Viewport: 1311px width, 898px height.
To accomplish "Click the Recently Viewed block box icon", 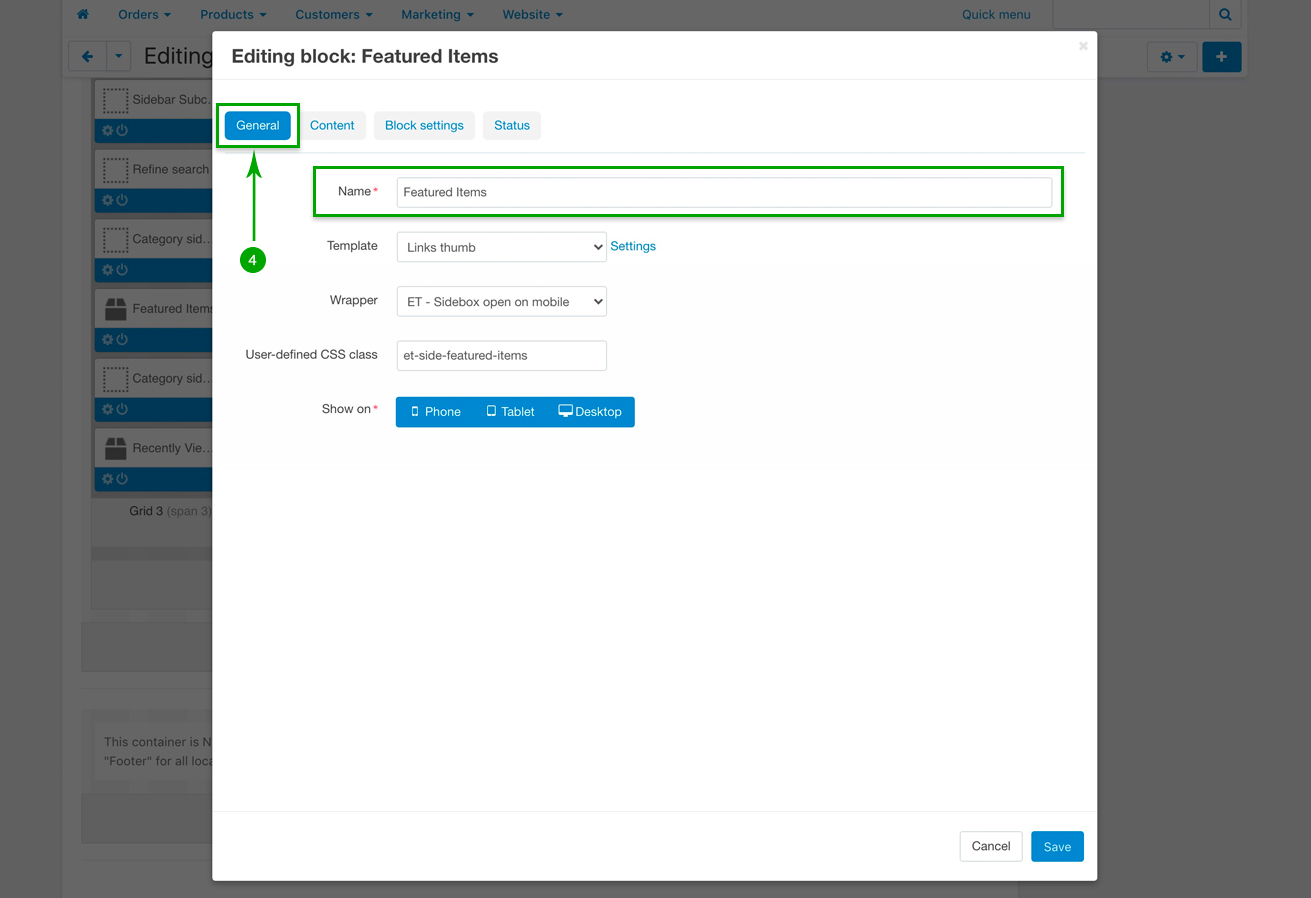I will (x=116, y=448).
